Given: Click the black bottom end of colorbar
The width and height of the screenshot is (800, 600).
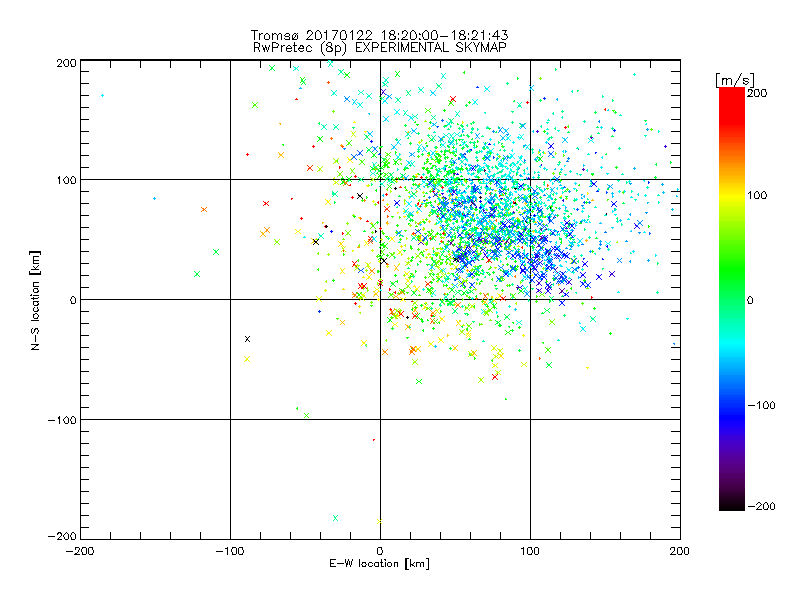Looking at the screenshot, I should (x=732, y=503).
